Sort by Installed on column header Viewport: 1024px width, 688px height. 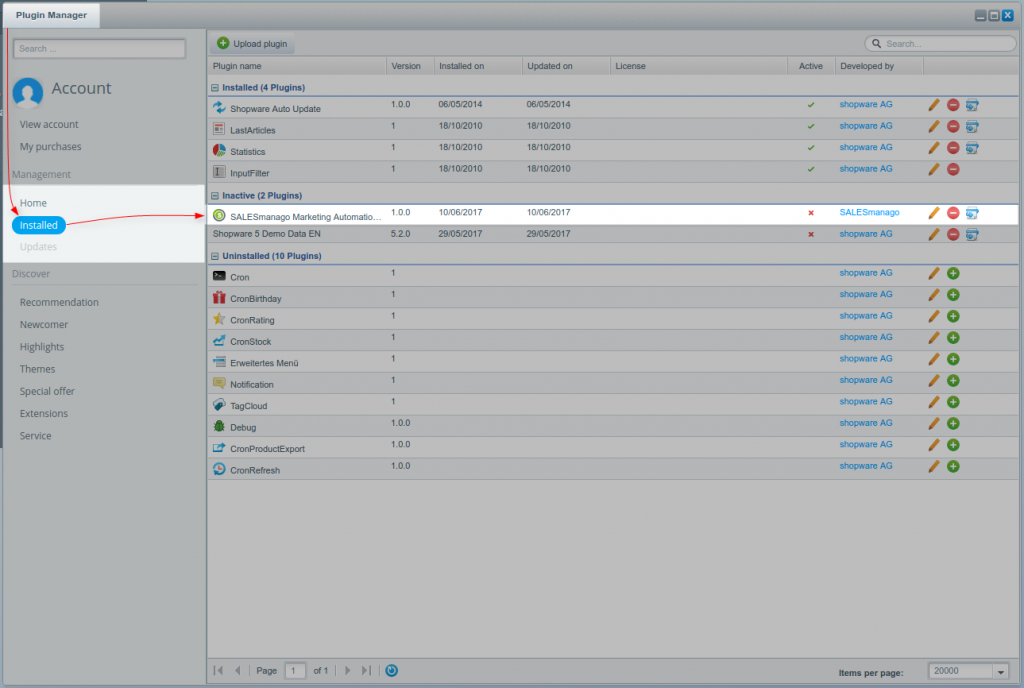(478, 66)
